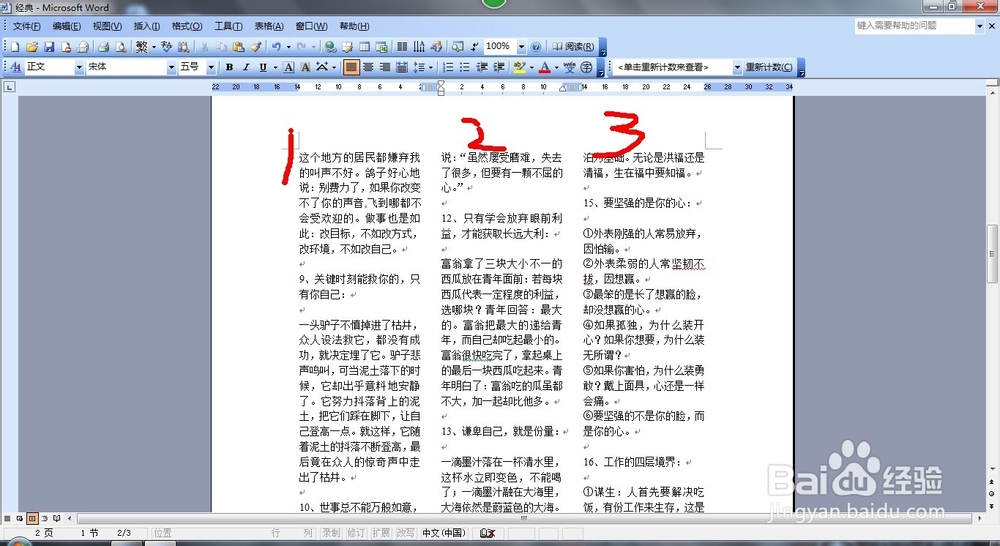
Task: Apply numbered list formatting
Action: 448,67
